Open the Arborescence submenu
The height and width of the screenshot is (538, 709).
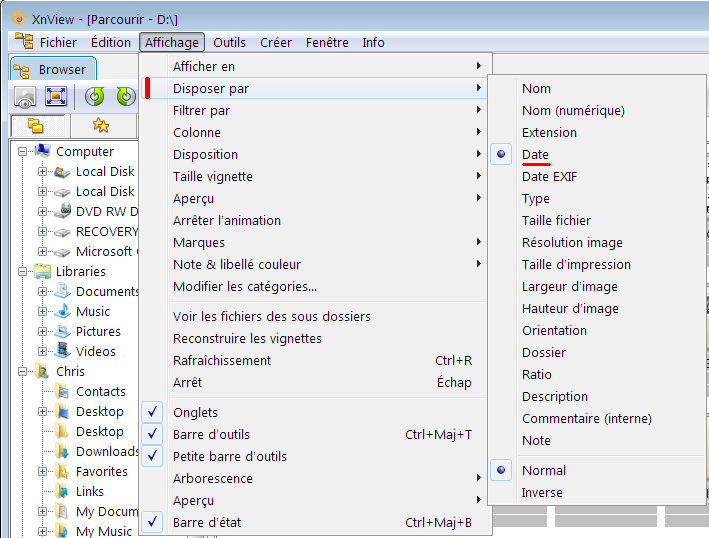pos(315,478)
